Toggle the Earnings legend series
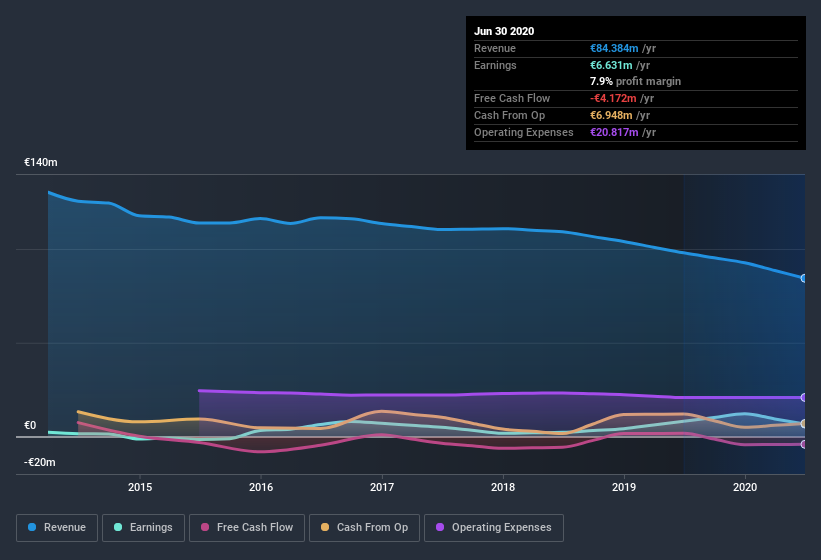This screenshot has width=821, height=560. coord(143,528)
